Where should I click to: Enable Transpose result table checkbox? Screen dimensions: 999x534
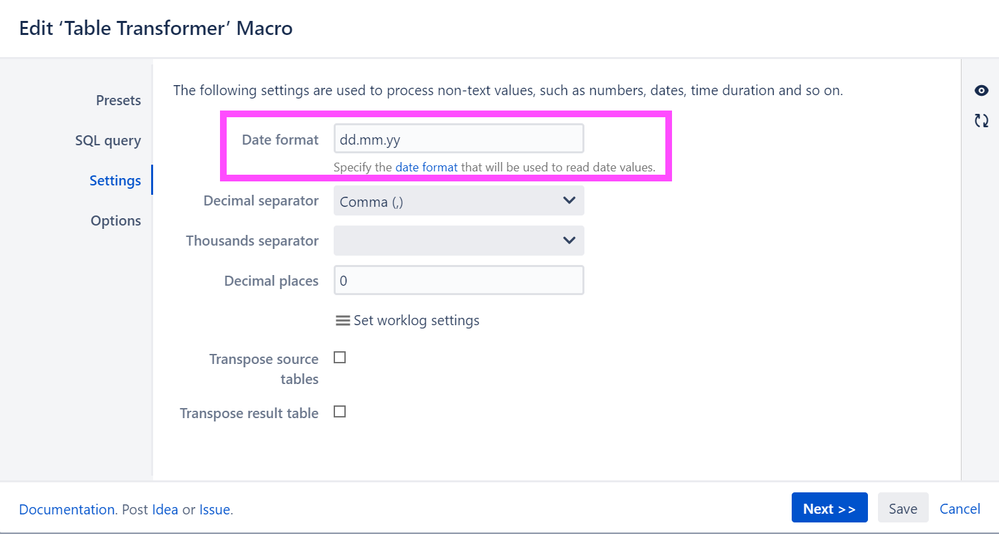(340, 412)
